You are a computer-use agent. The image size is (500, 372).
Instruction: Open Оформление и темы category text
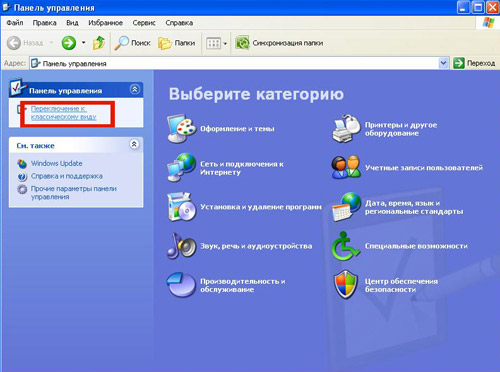237,129
